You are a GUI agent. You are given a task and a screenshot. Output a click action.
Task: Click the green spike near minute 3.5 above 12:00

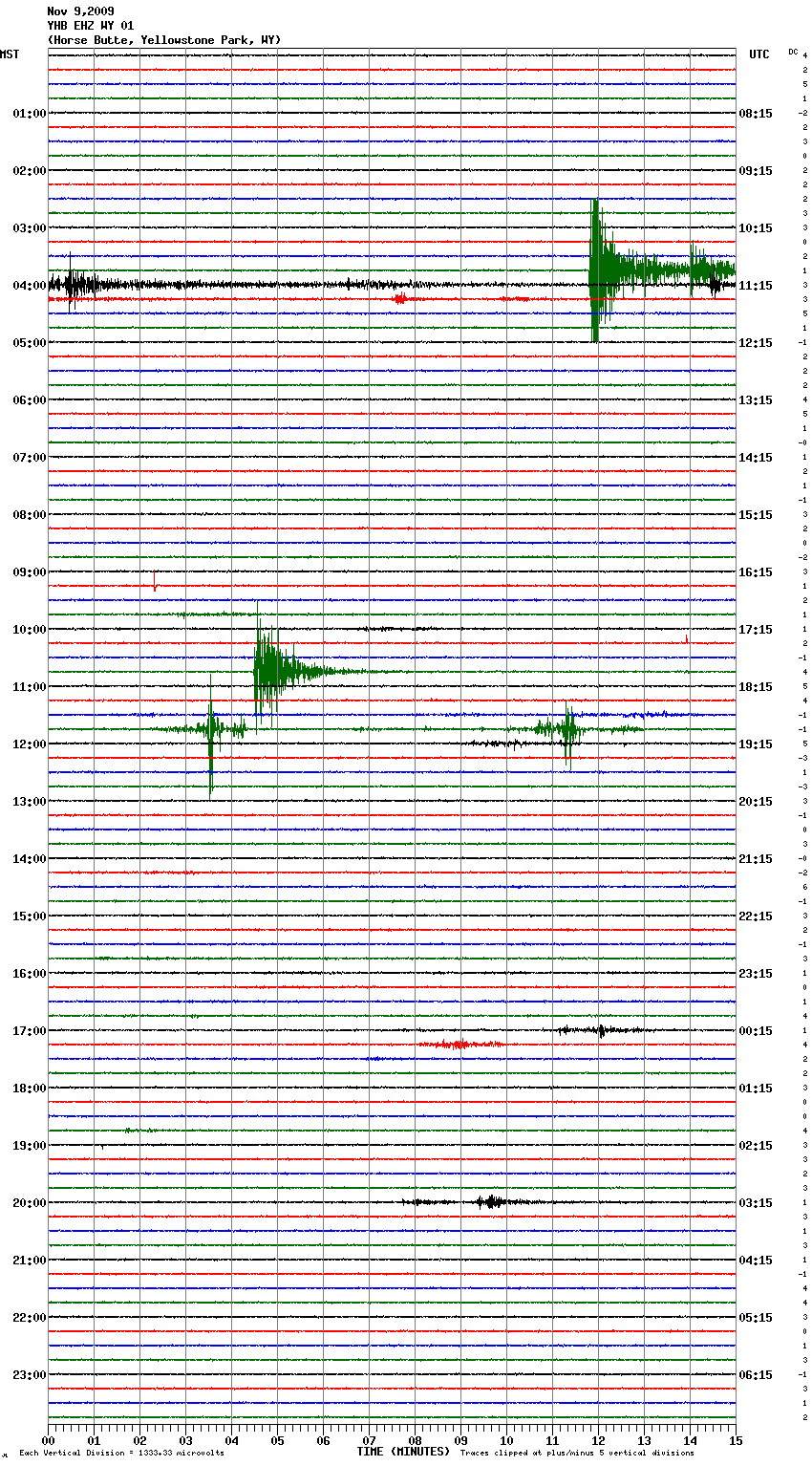click(x=211, y=731)
